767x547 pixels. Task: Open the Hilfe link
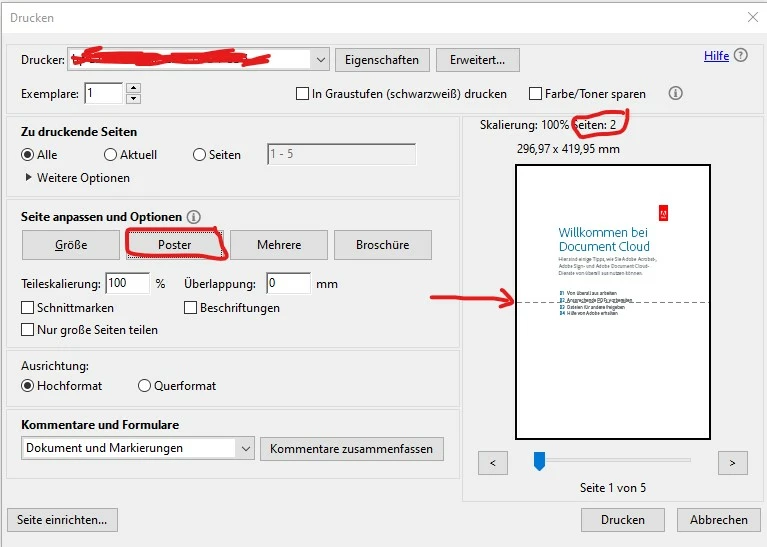pyautogui.click(x=716, y=56)
